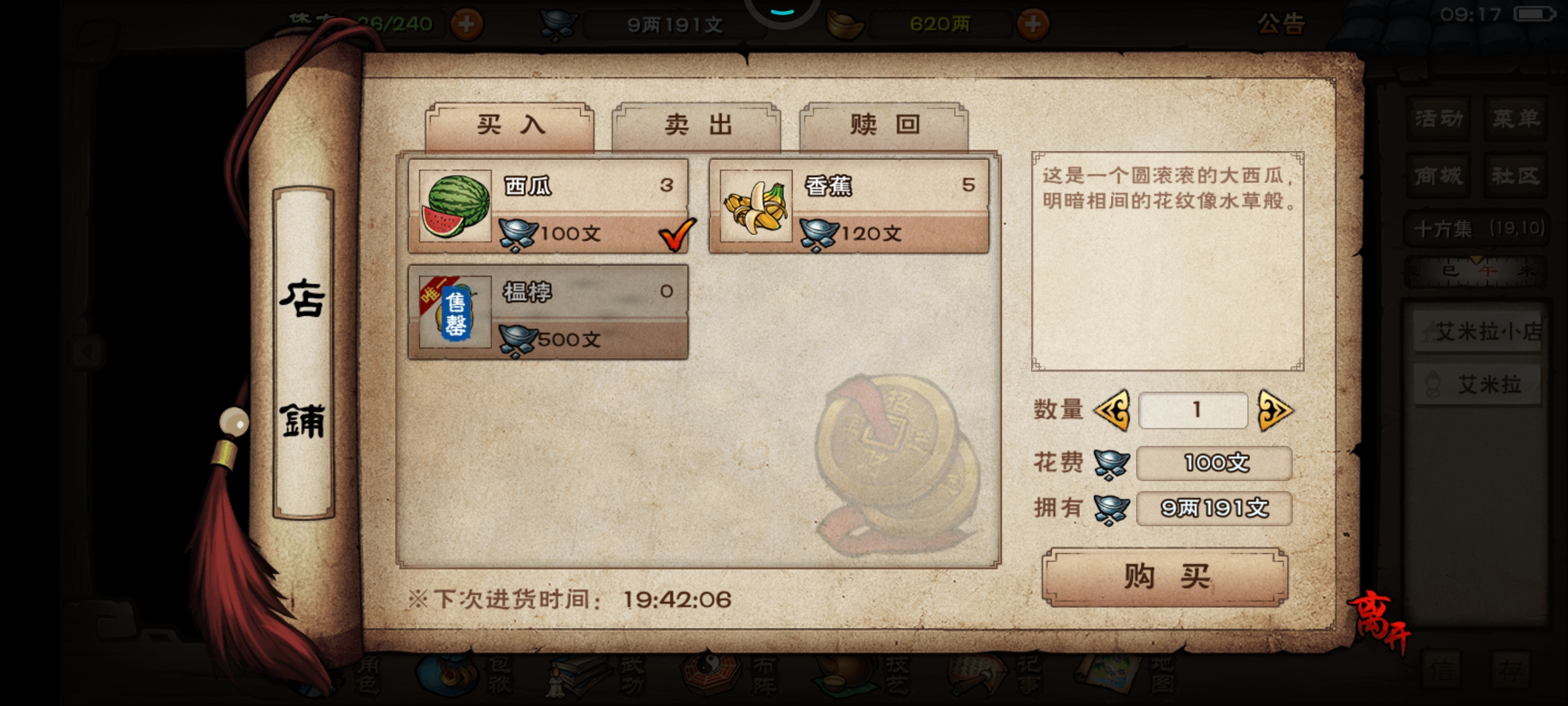Select the banana item icon
Viewport: 1568px width, 706px height.
pyautogui.click(x=756, y=206)
